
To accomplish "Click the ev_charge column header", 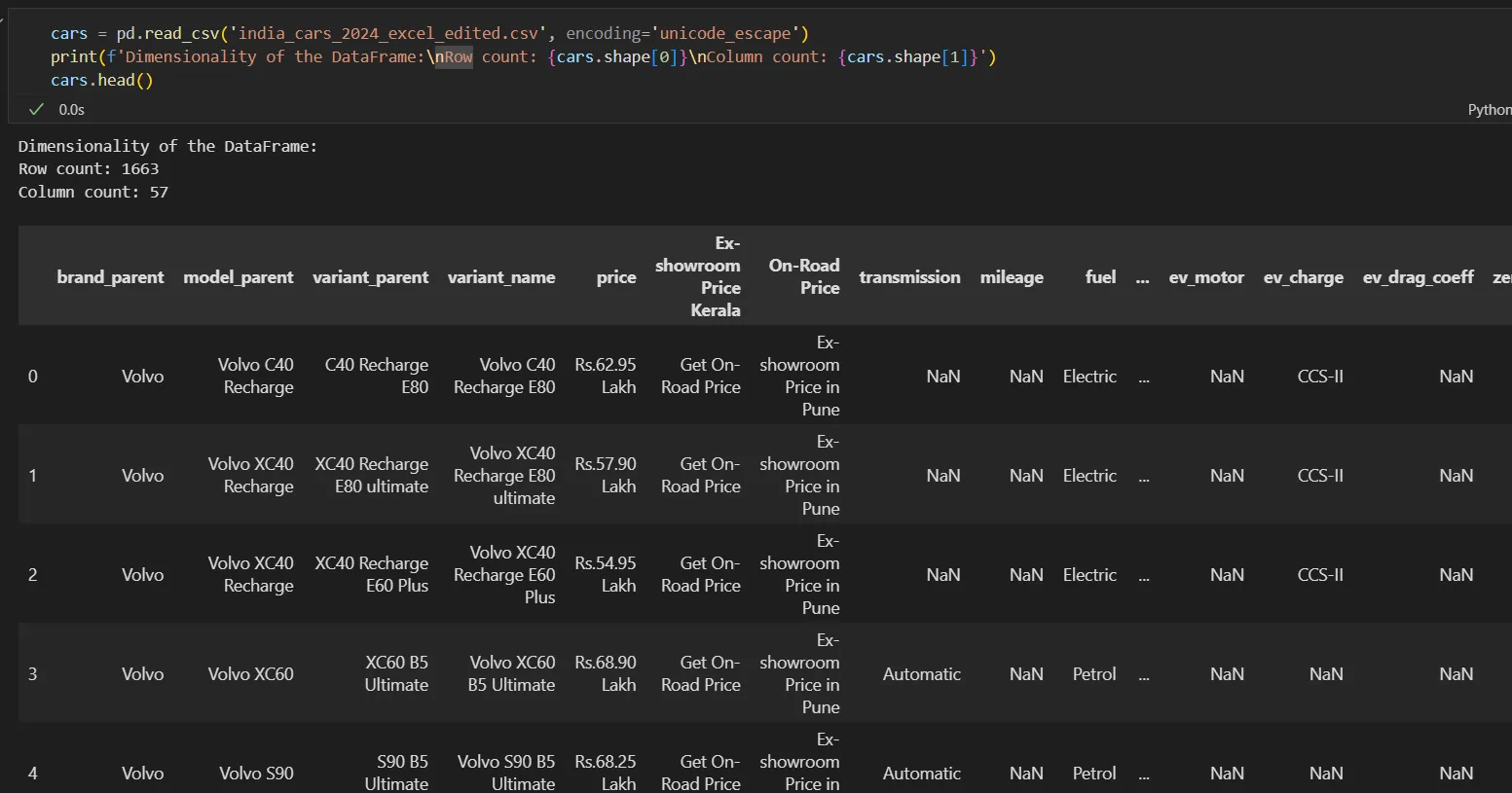I will (1303, 276).
